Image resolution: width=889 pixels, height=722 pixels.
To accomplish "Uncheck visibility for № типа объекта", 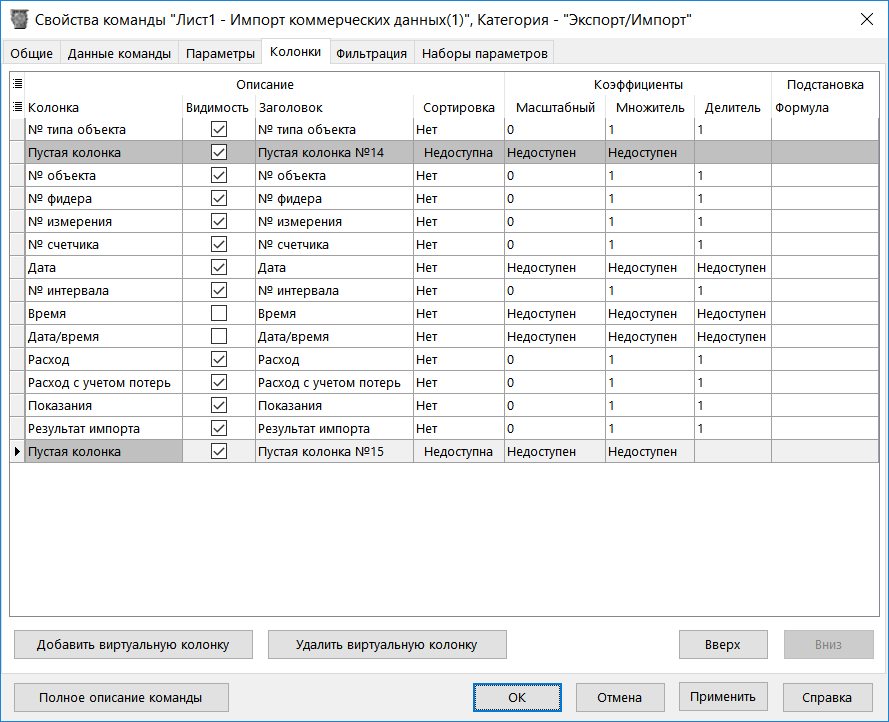I will pos(219,129).
